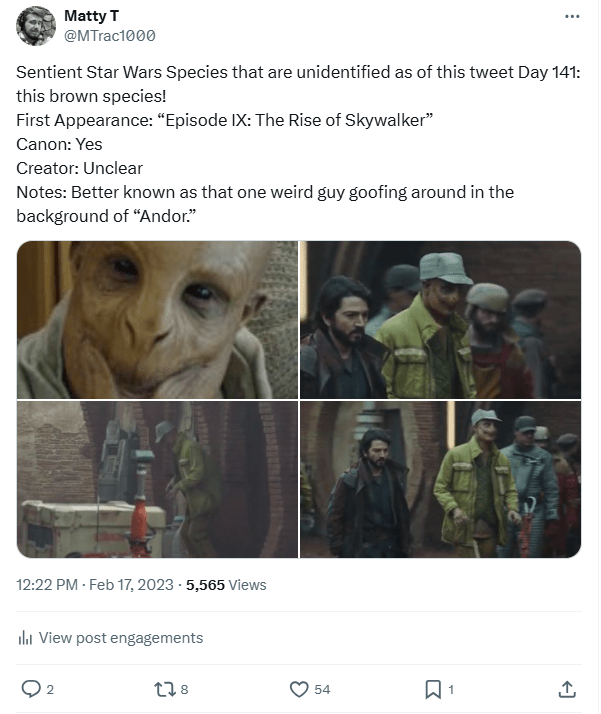The width and height of the screenshot is (601, 714).
Task: Open the three-dot more options menu
Action: click(x=572, y=16)
